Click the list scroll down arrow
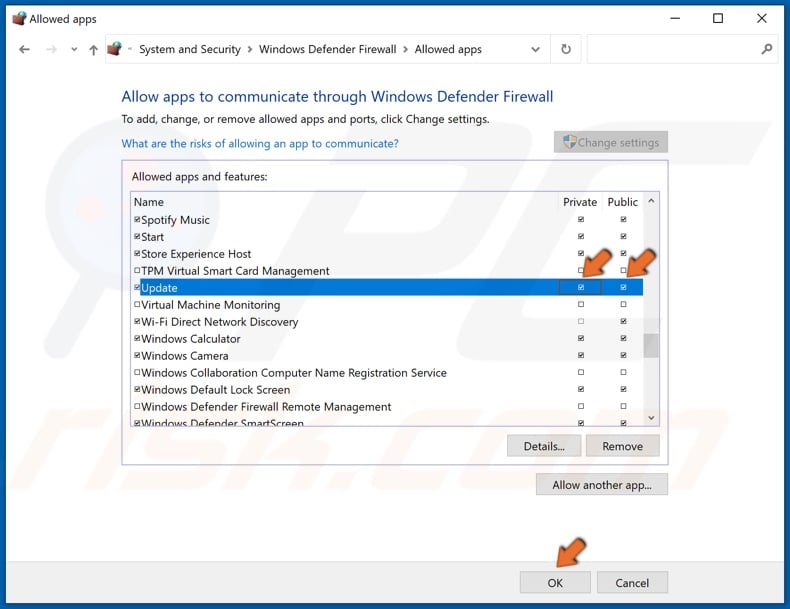The height and width of the screenshot is (609, 790). [651, 418]
